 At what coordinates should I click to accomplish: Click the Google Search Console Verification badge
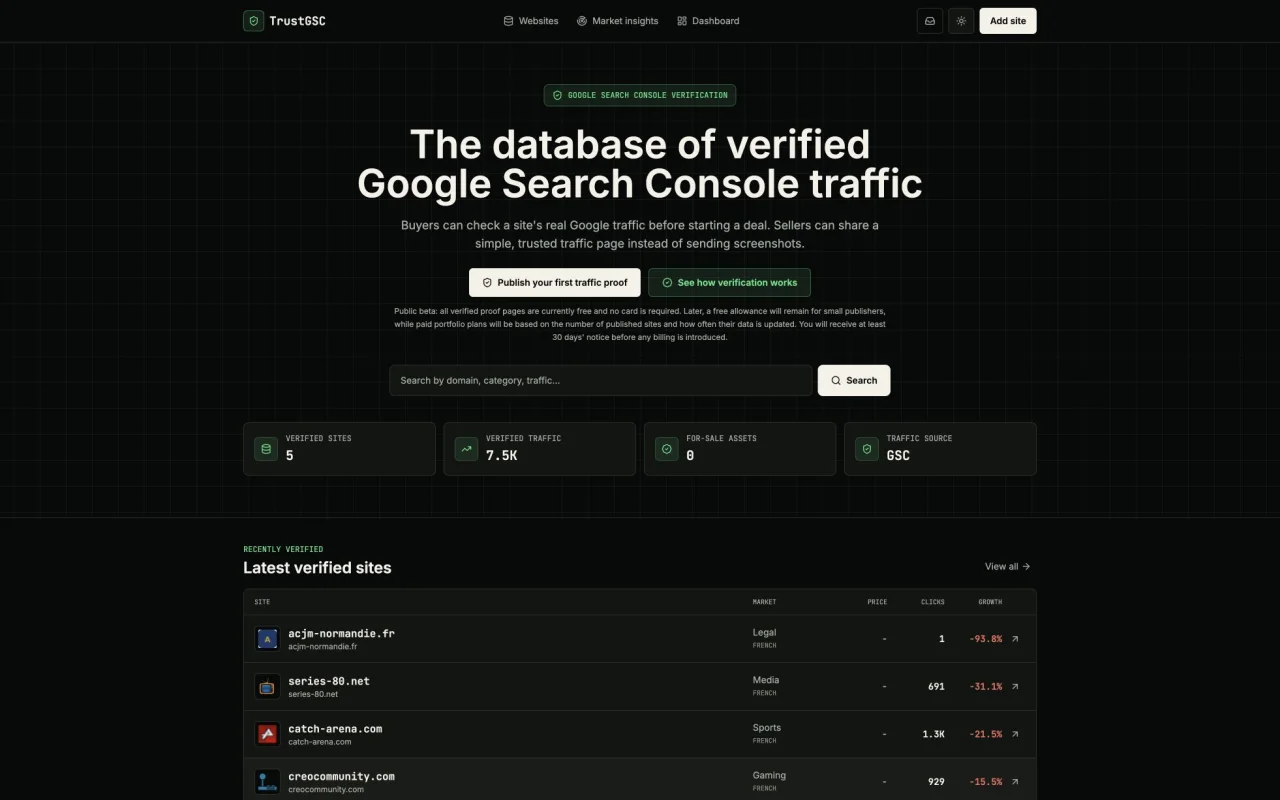point(640,95)
